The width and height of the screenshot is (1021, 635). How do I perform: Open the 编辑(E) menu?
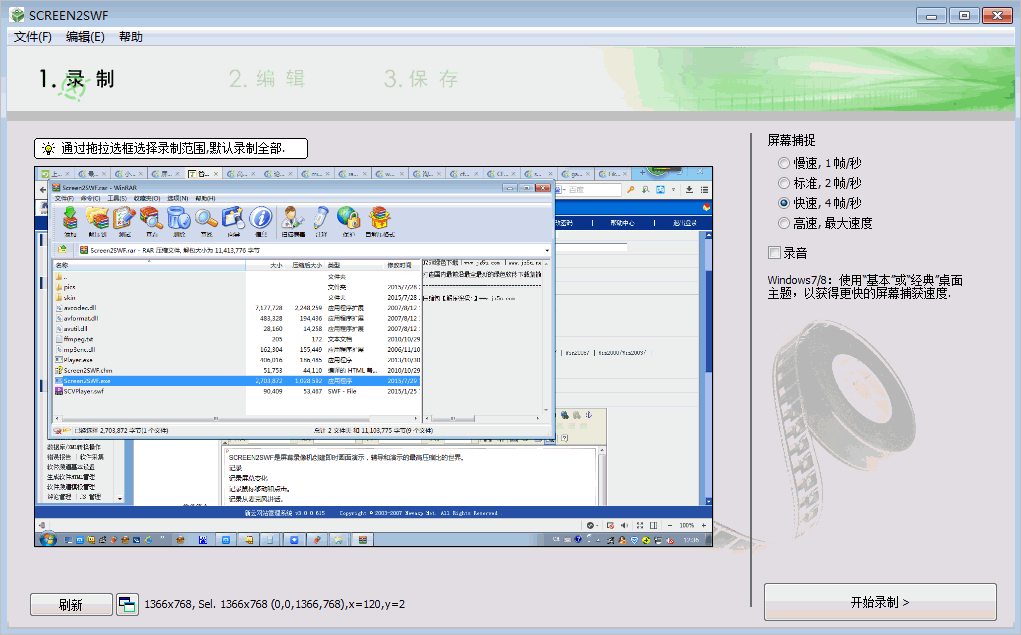pyautogui.click(x=85, y=37)
